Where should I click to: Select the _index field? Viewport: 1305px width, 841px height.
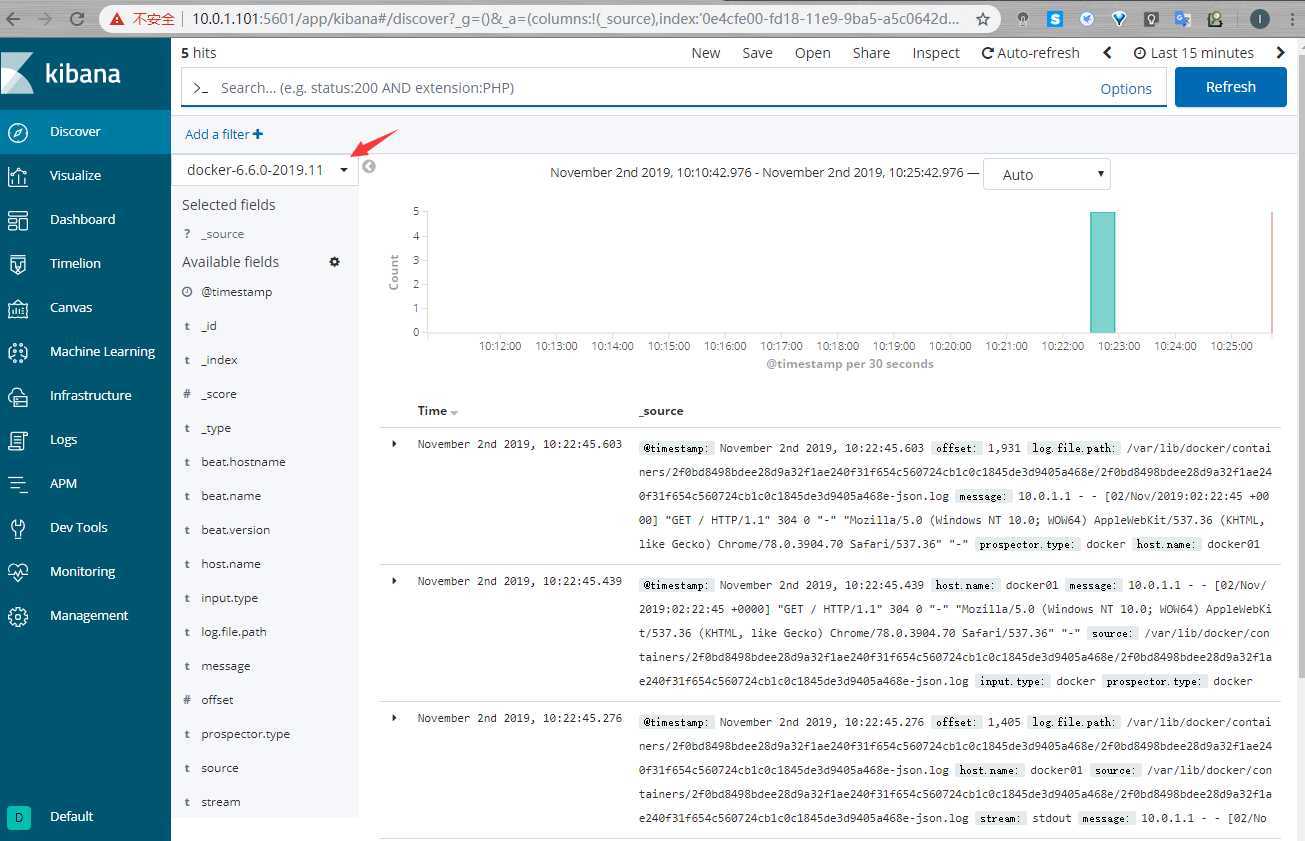pos(219,359)
